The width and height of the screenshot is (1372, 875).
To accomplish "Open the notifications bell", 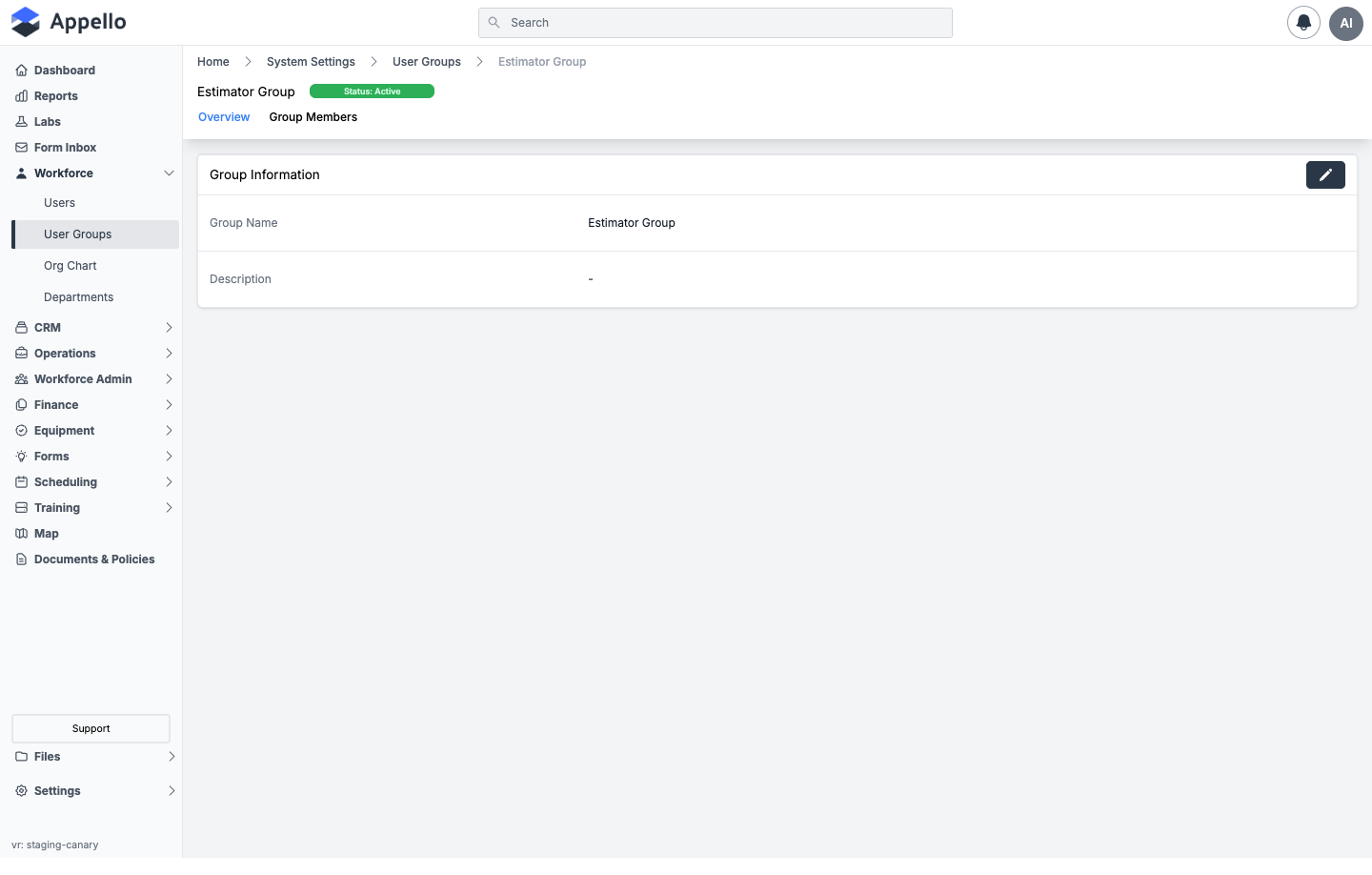I will click(x=1303, y=23).
